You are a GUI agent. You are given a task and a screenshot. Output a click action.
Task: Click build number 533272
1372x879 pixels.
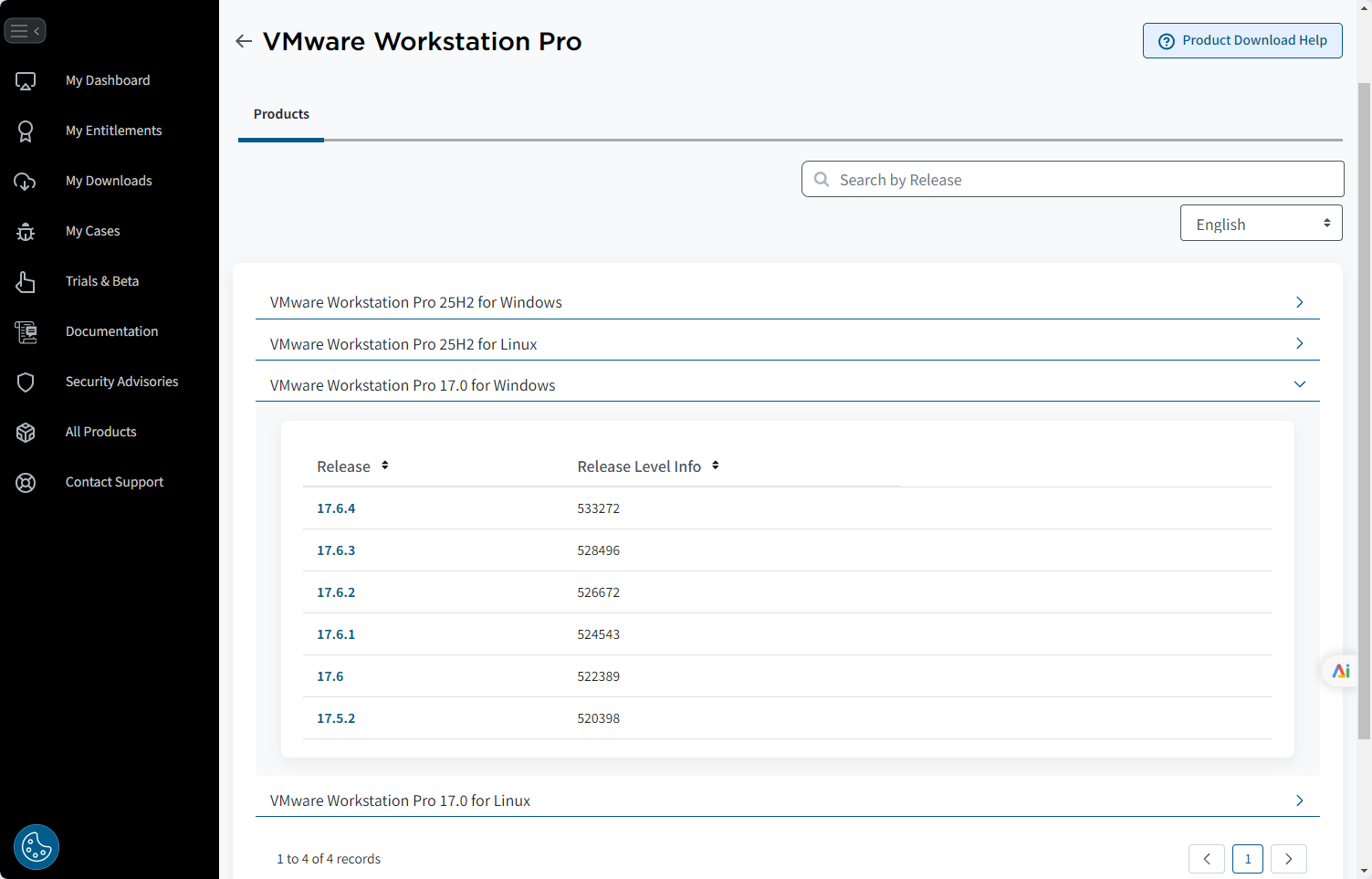tap(599, 508)
